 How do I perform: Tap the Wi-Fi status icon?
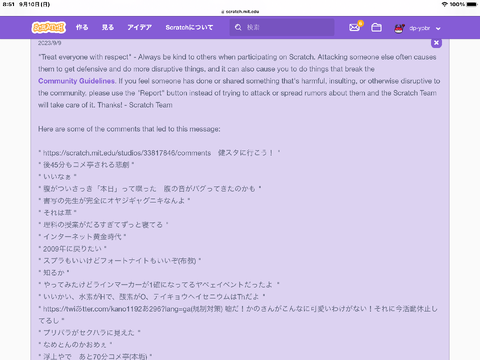click(445, 4)
